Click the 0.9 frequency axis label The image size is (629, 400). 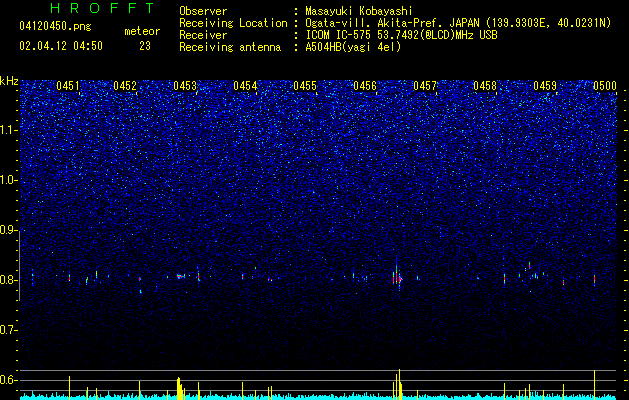[x=8, y=230]
